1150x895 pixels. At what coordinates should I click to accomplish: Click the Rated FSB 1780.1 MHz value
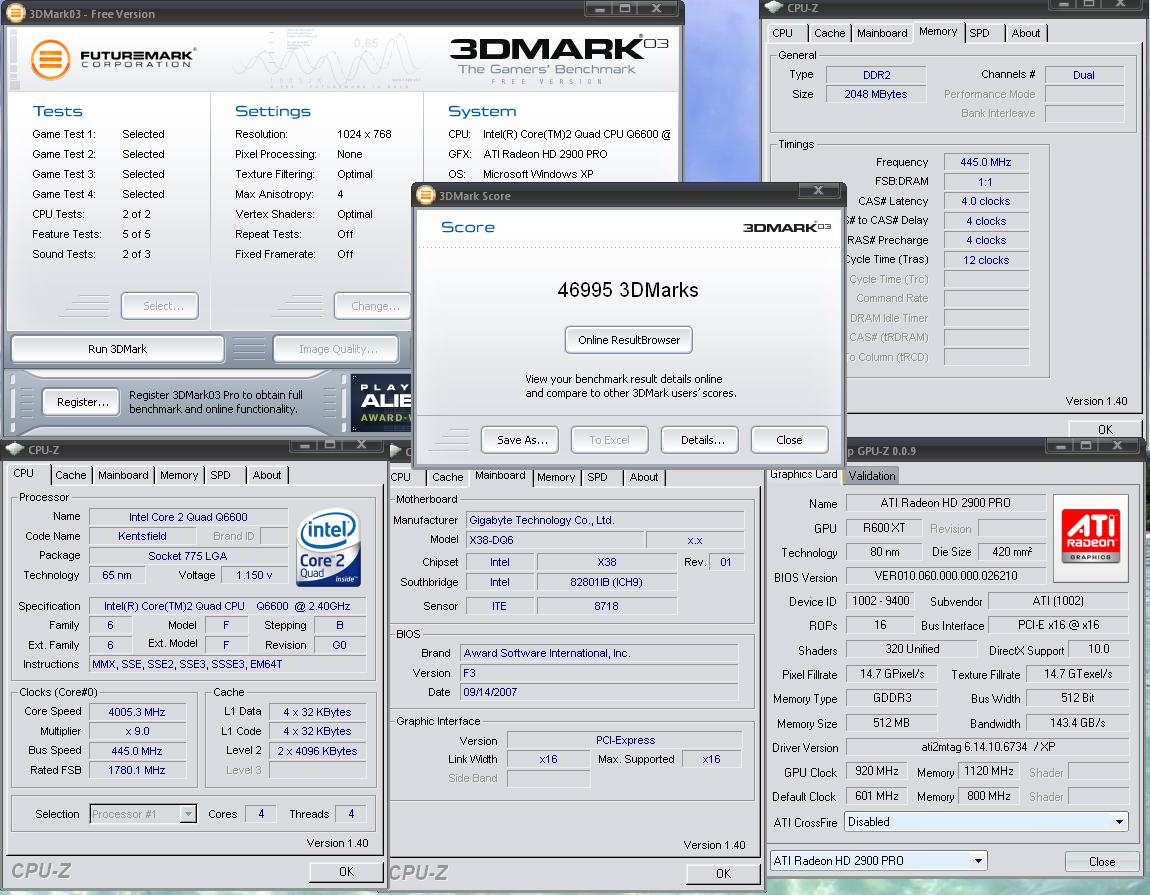point(137,770)
